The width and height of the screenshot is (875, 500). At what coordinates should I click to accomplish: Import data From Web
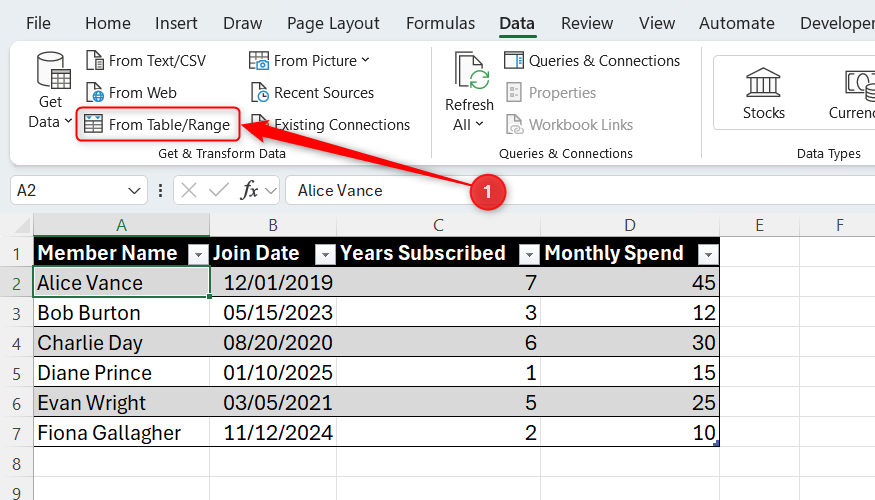(132, 93)
